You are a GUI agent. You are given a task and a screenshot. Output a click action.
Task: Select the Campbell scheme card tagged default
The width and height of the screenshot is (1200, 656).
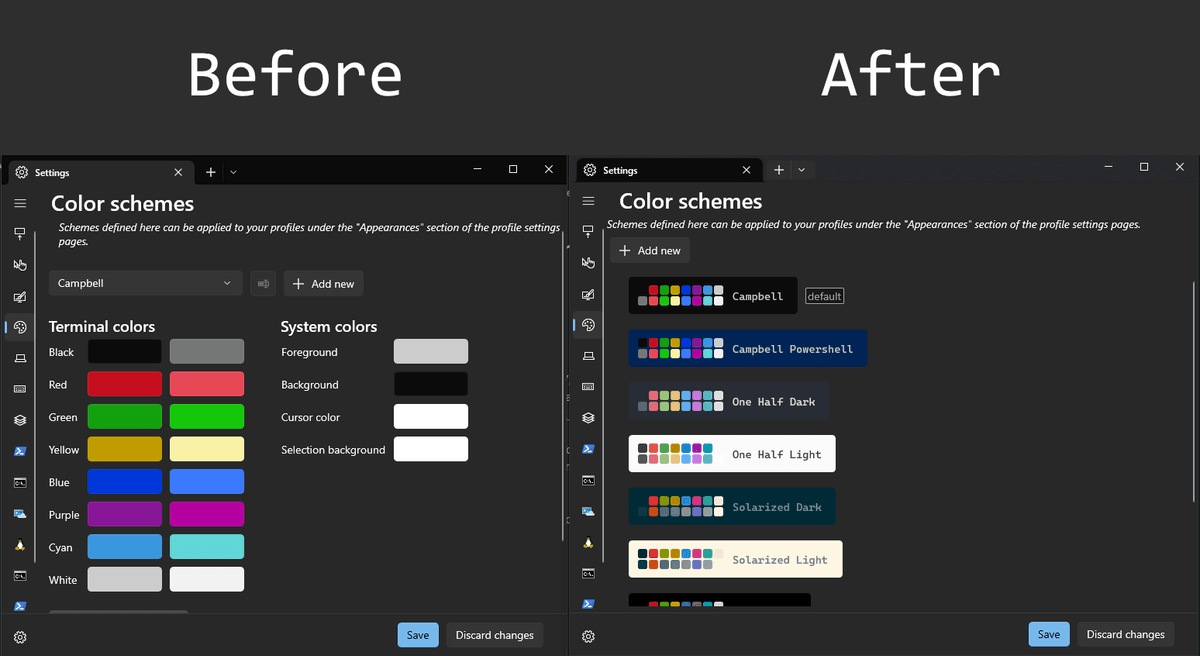pyautogui.click(x=713, y=296)
